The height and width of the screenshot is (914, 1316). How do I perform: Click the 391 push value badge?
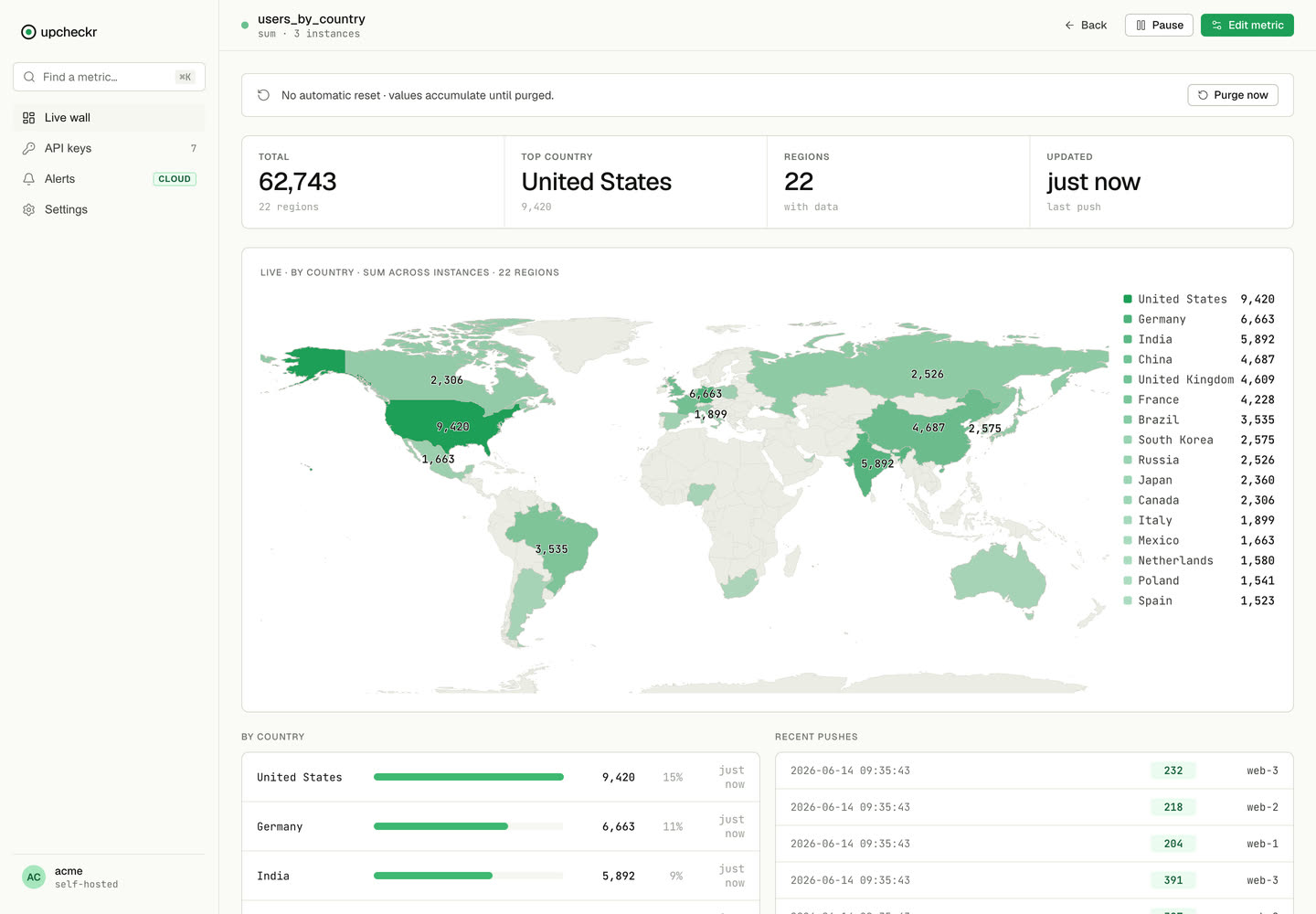click(1173, 880)
